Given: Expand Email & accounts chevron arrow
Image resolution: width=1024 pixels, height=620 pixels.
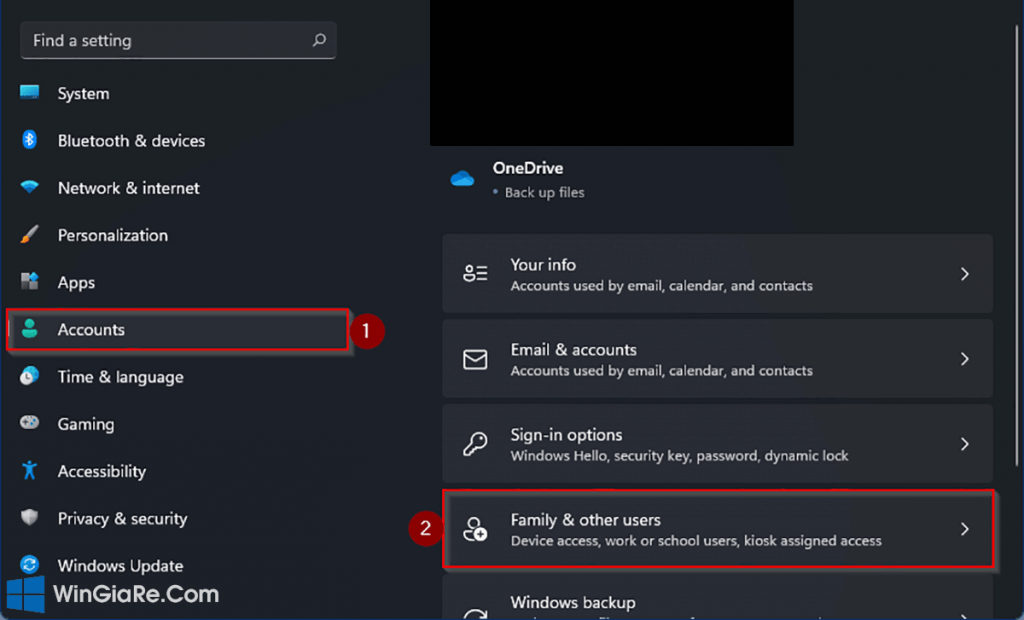Looking at the screenshot, I should coord(964,359).
